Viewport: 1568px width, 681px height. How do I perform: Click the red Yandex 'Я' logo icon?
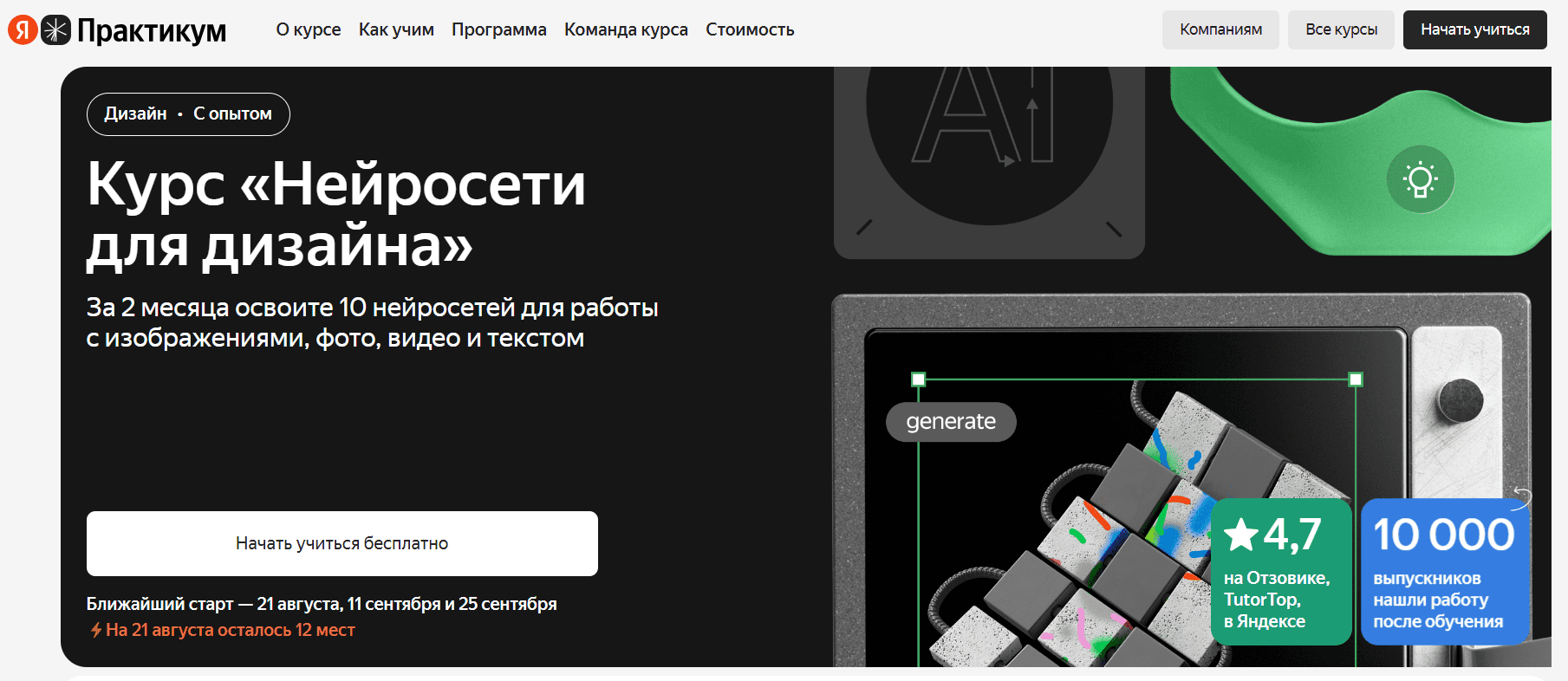tap(23, 29)
